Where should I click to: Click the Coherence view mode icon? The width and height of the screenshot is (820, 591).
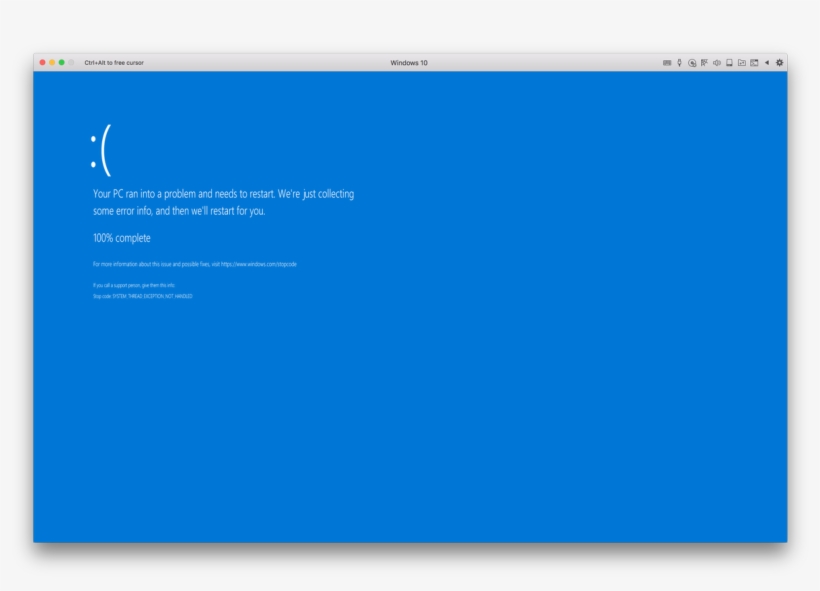click(x=754, y=62)
